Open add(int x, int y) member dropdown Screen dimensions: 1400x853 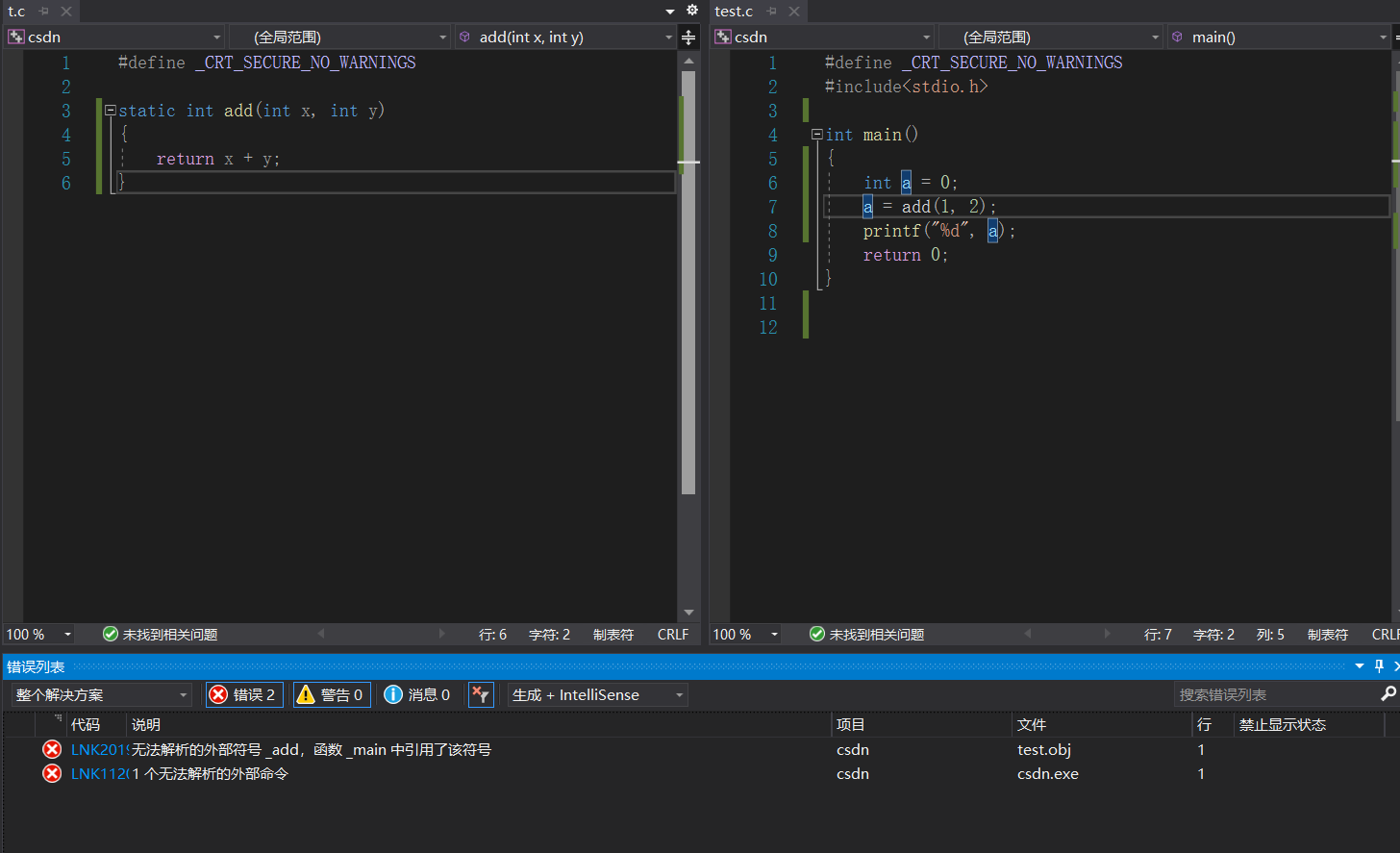point(565,37)
